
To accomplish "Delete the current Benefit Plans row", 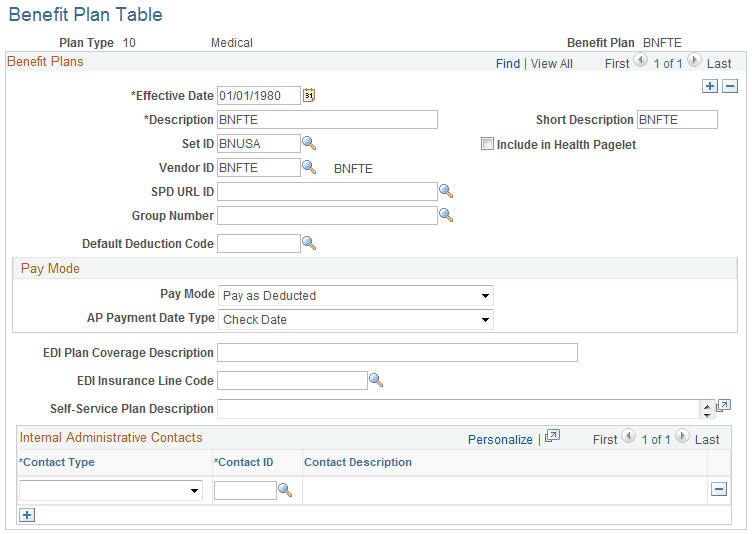I will [730, 86].
